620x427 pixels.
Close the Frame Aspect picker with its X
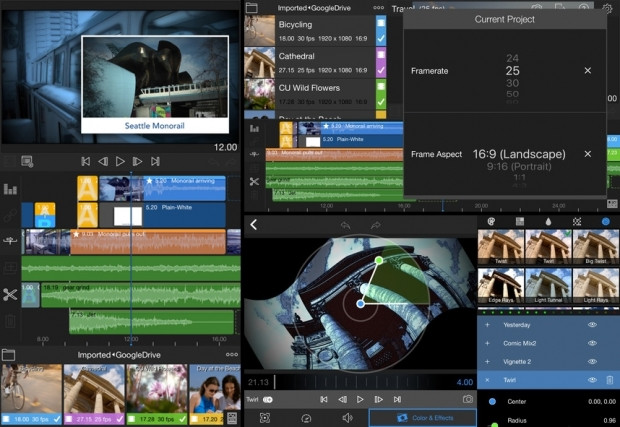click(x=588, y=154)
